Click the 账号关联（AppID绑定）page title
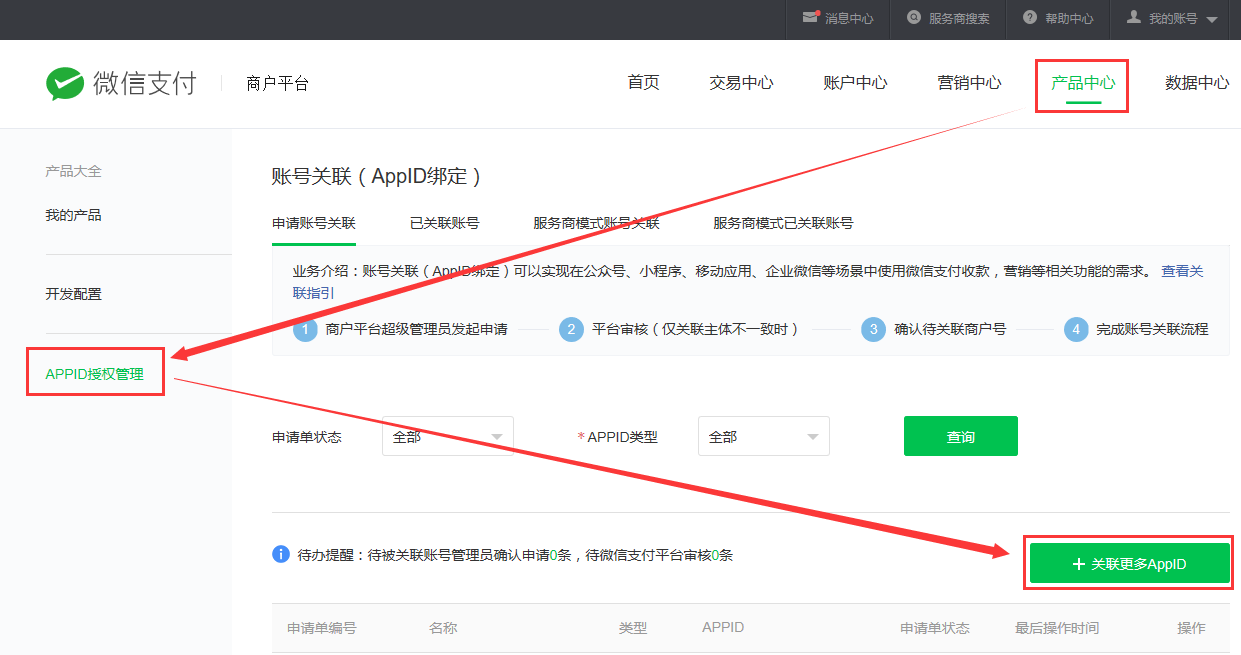Image resolution: width=1241 pixels, height=655 pixels. point(377,177)
